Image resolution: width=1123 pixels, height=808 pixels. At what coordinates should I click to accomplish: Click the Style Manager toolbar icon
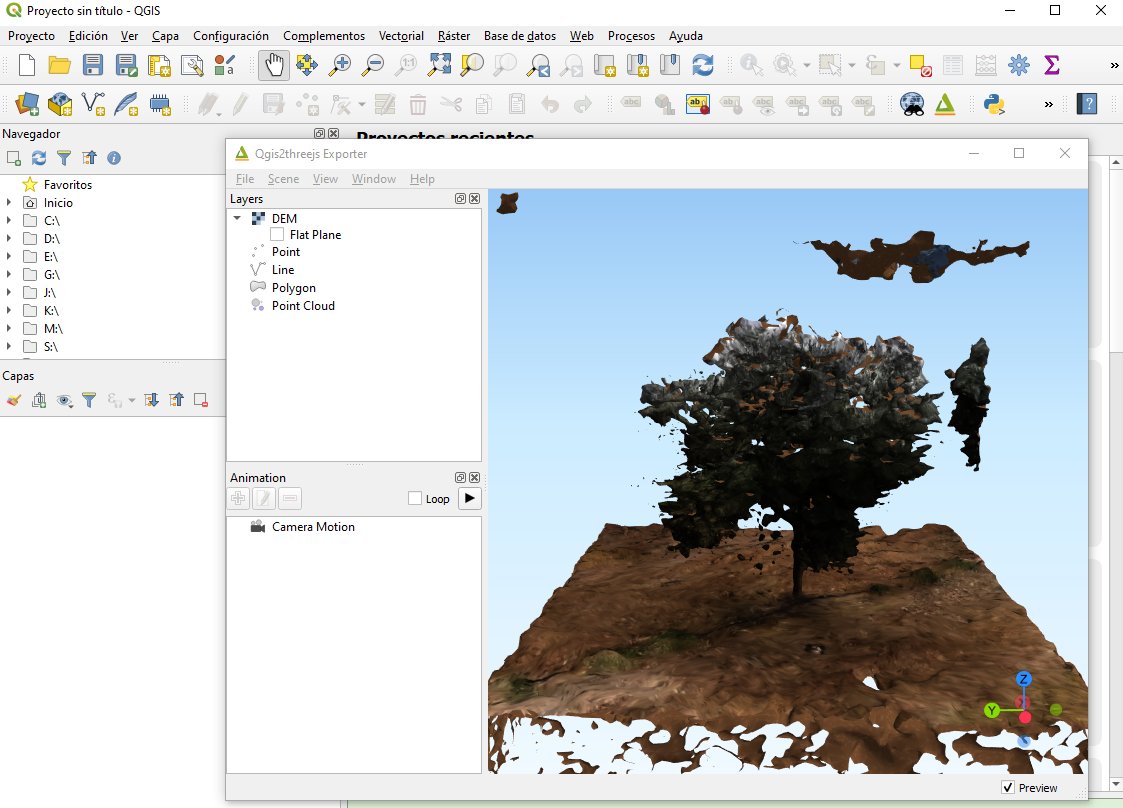(x=222, y=64)
